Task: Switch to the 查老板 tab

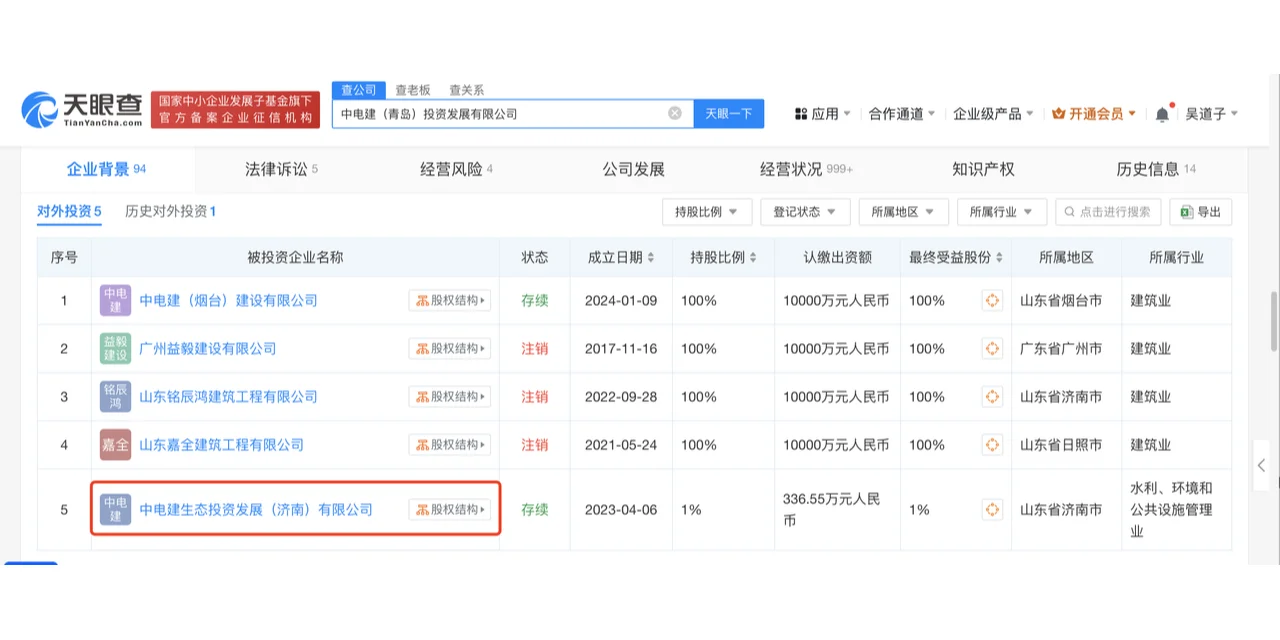Action: click(412, 89)
